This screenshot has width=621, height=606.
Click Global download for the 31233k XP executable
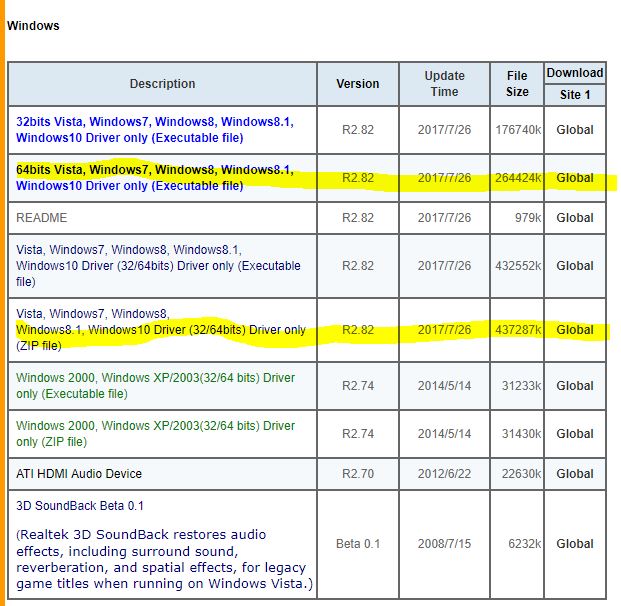pyautogui.click(x=575, y=385)
